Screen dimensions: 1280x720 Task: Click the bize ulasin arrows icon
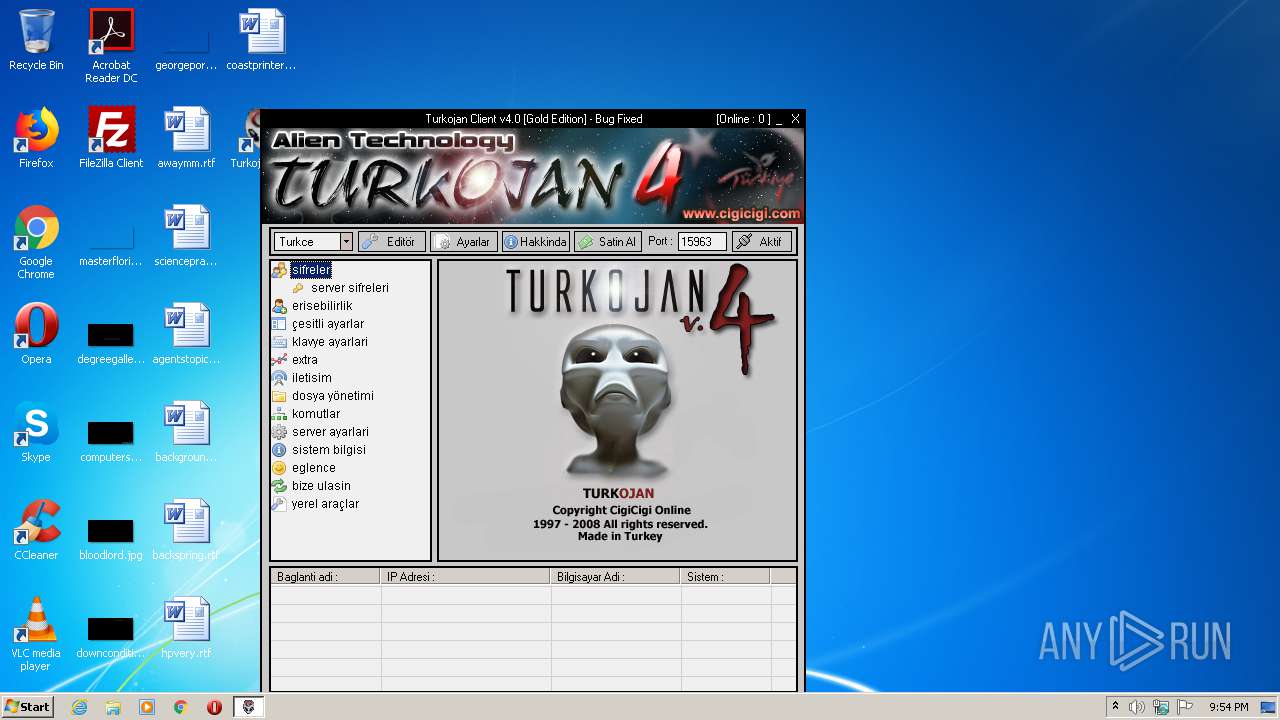pyautogui.click(x=279, y=486)
